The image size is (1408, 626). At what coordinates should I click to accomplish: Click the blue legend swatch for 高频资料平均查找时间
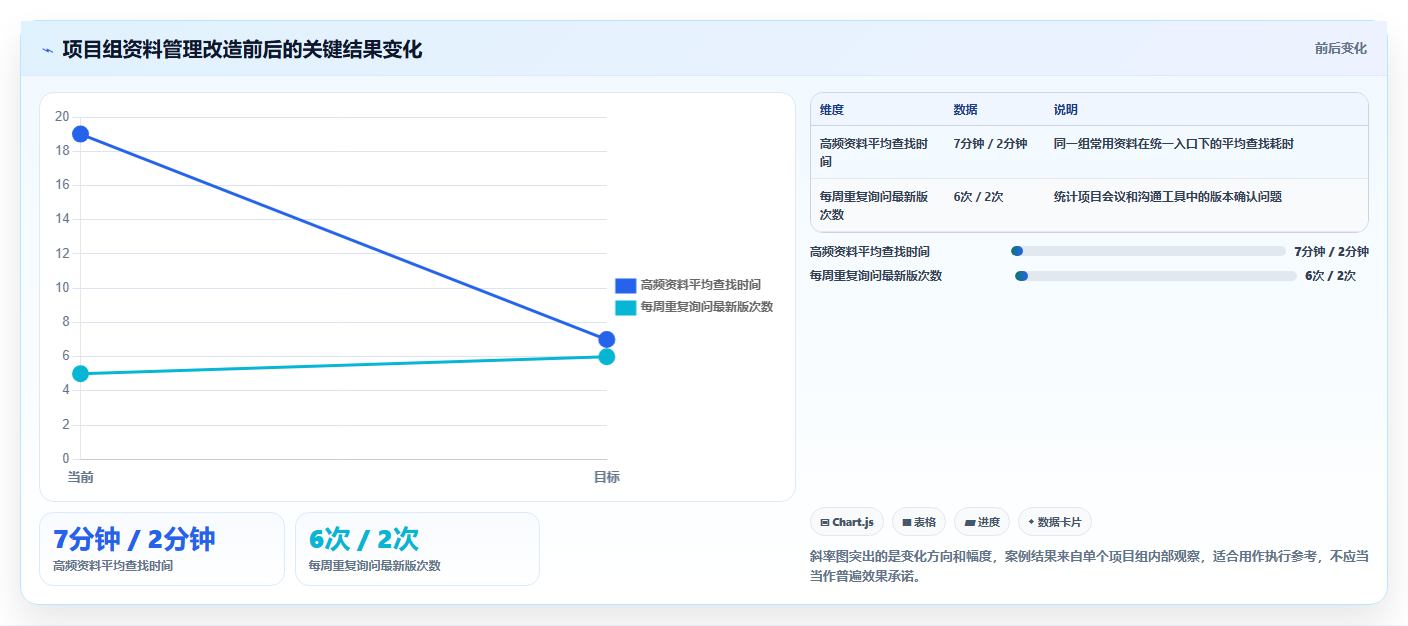pos(626,285)
